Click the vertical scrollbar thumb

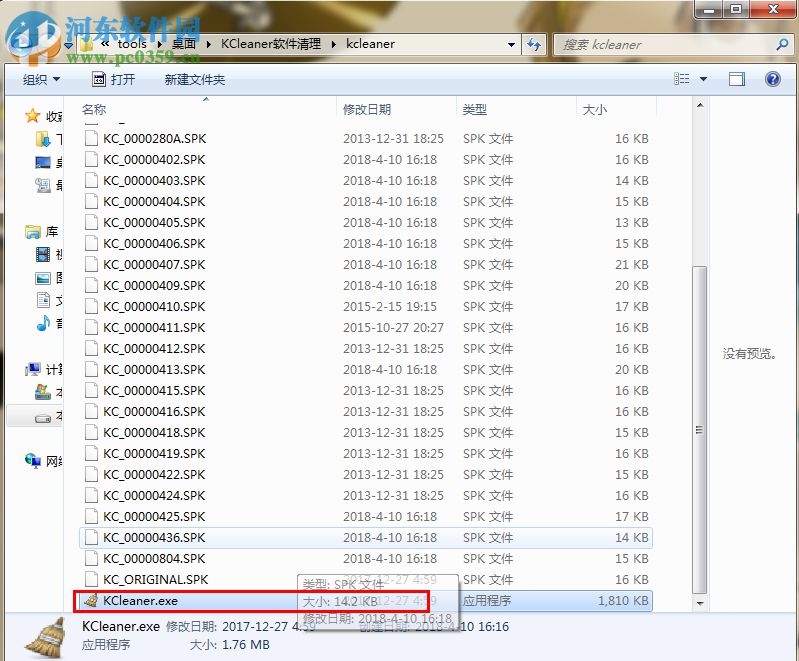point(701,430)
